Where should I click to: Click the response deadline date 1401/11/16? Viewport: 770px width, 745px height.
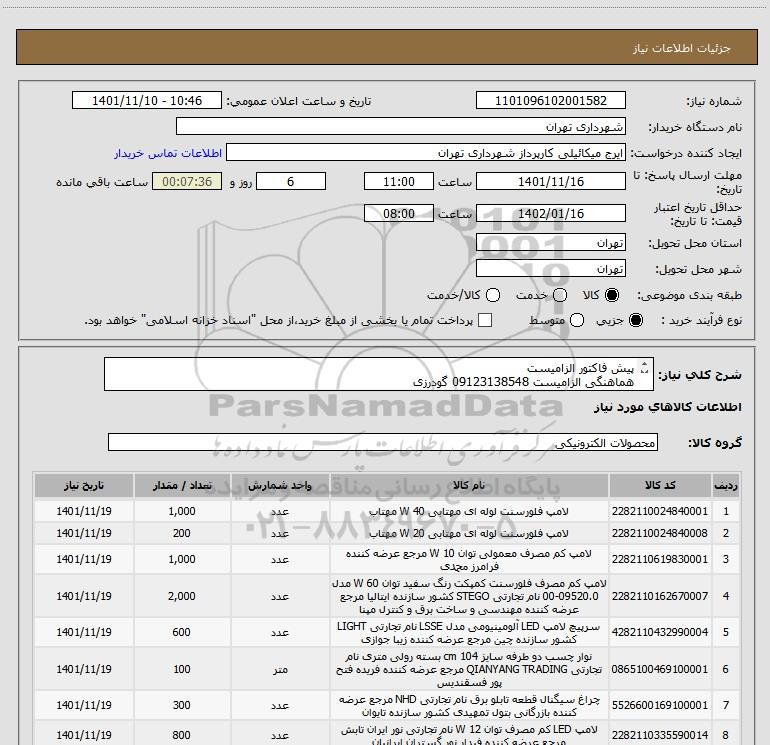tap(550, 181)
